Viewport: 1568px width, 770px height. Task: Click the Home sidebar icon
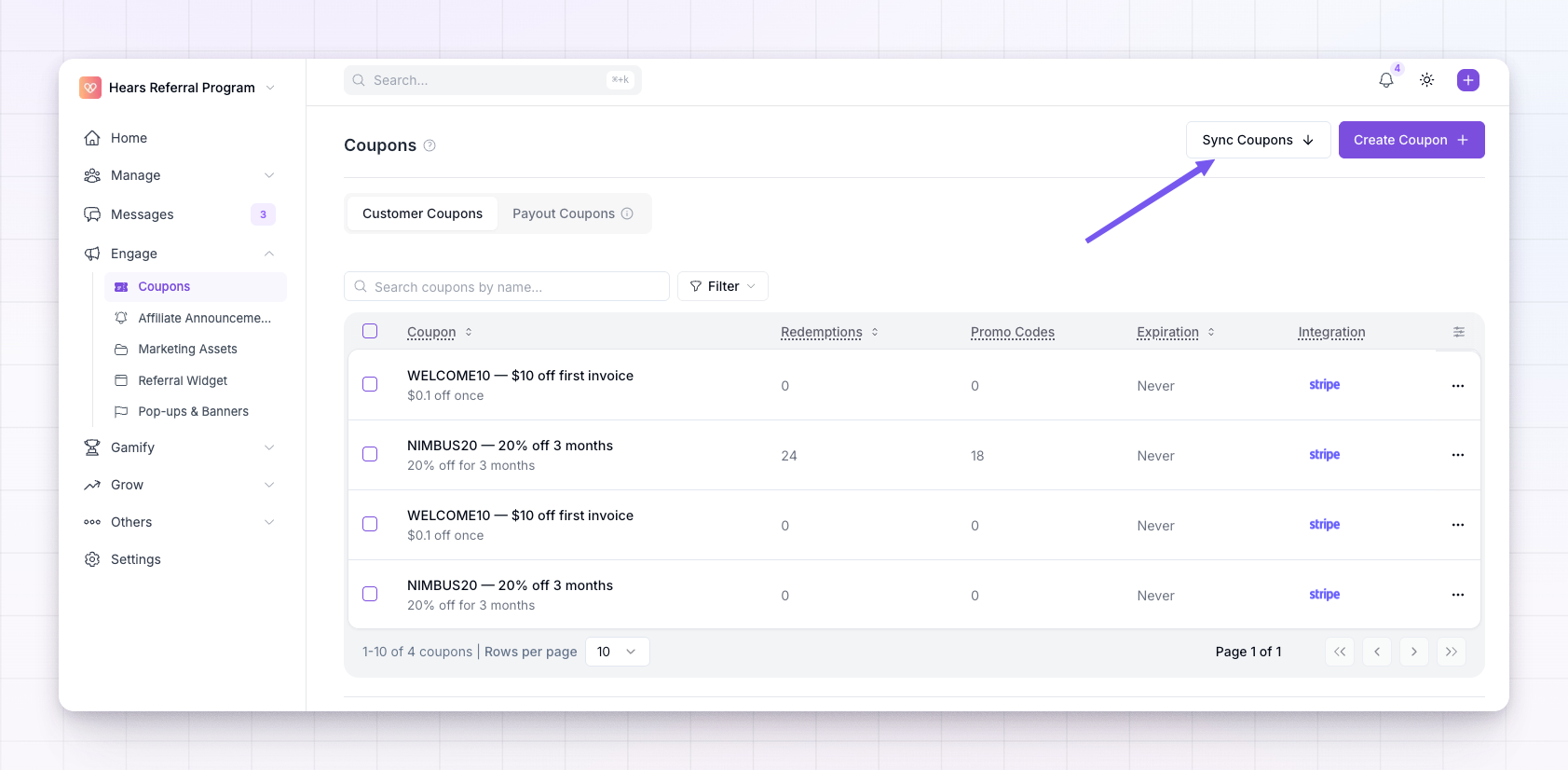coord(92,138)
